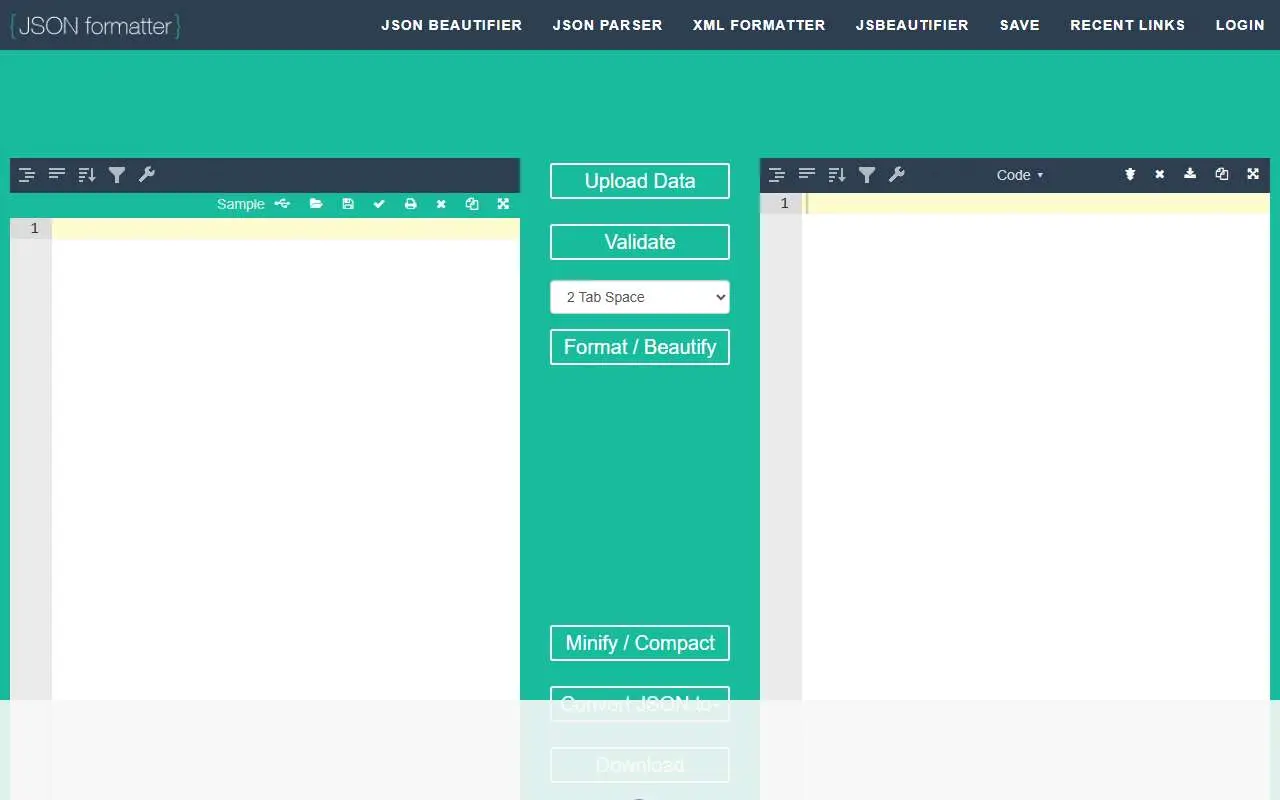Click Save in the top navigation
Screen dimensions: 1280x800
(x=1020, y=25)
